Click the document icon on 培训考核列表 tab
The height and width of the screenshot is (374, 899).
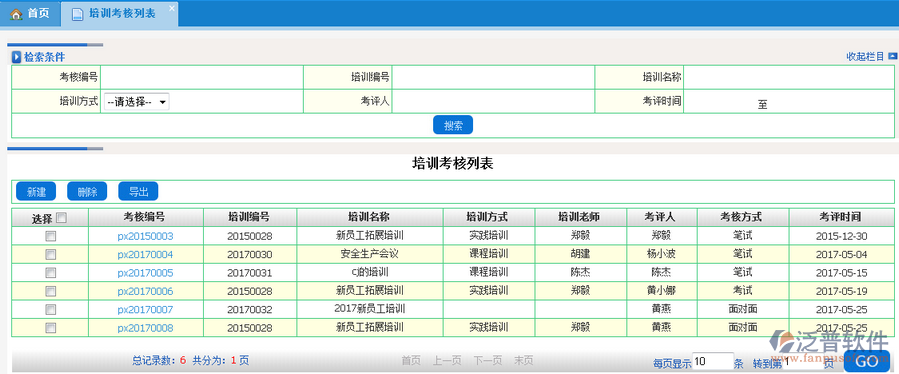pyautogui.click(x=77, y=14)
